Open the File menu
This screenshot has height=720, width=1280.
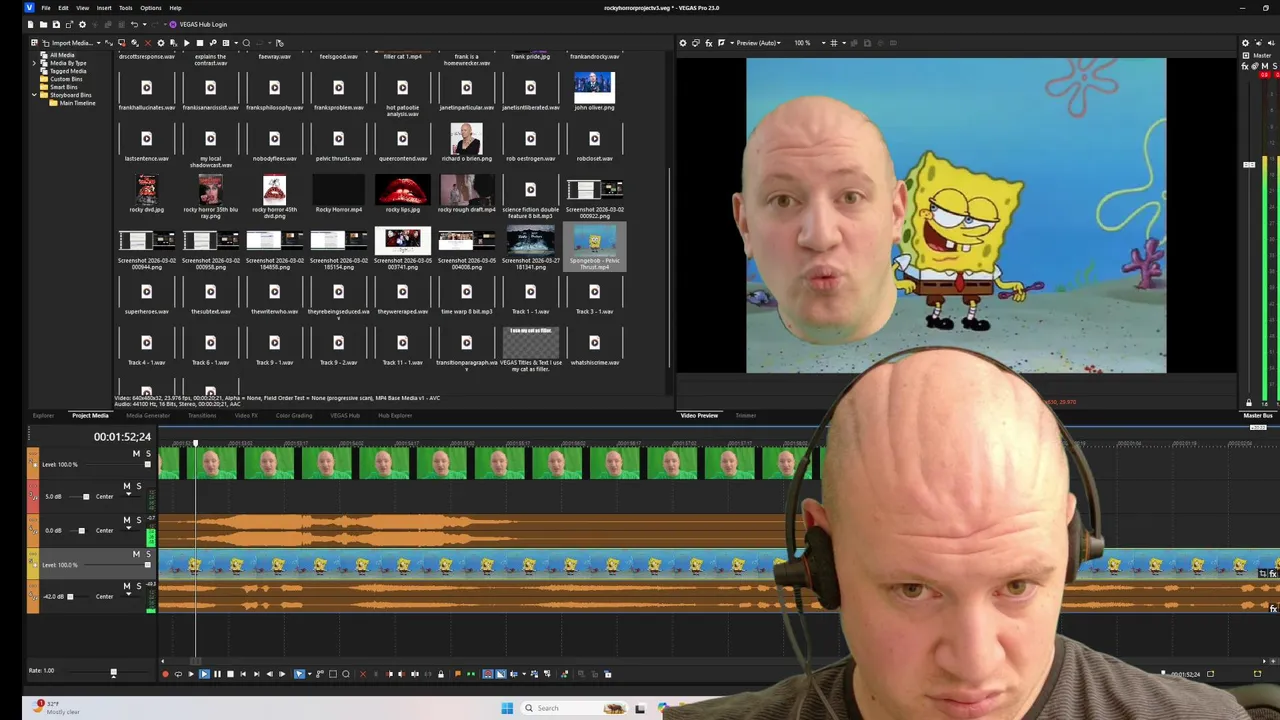click(46, 8)
